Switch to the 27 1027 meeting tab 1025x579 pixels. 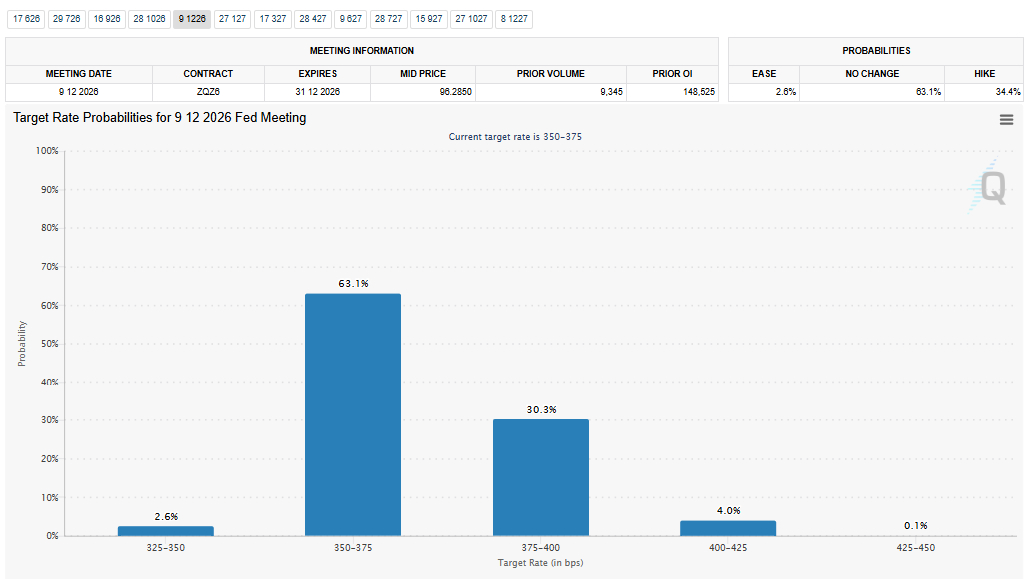(471, 19)
